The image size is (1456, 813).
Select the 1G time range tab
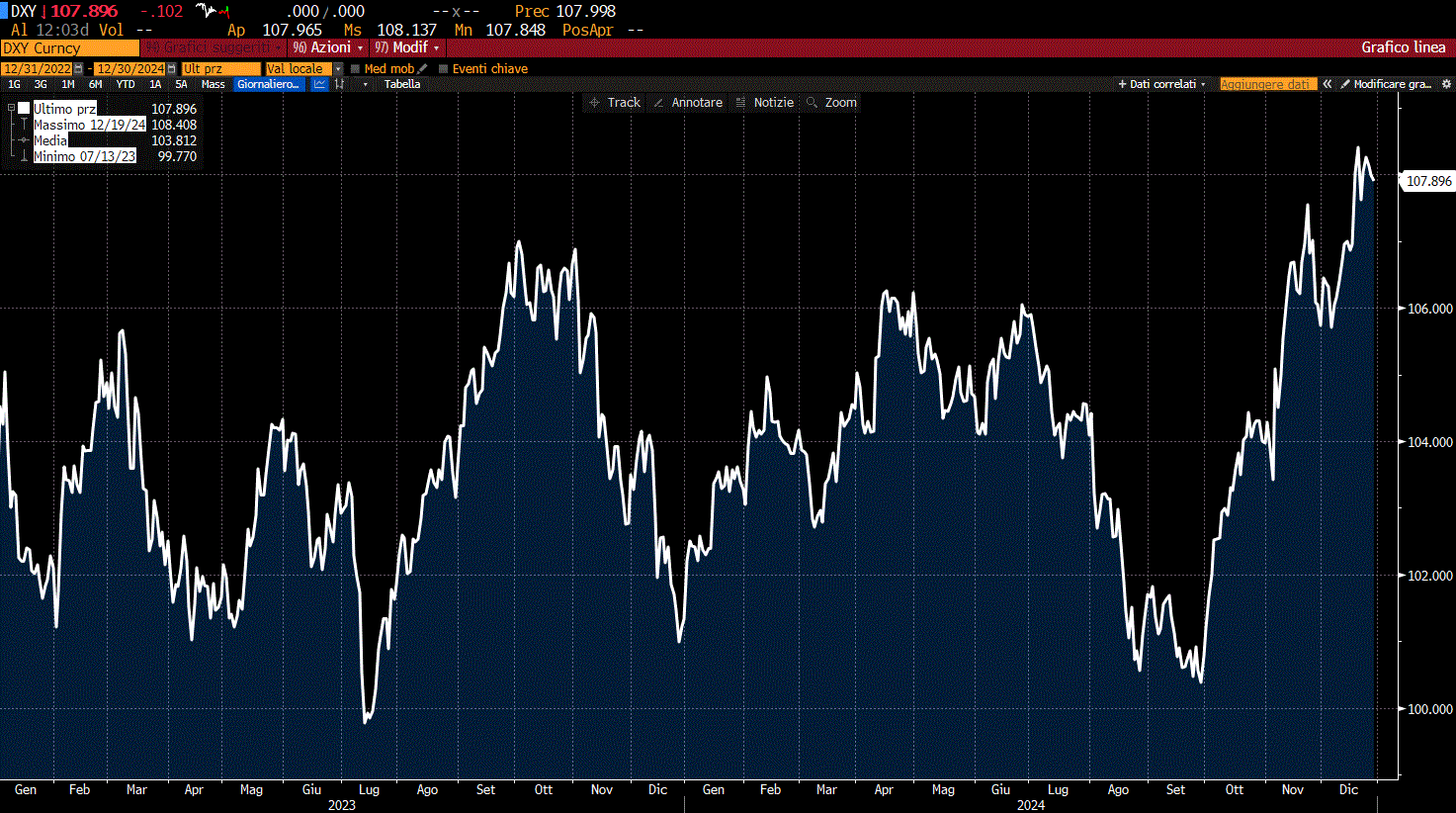(x=14, y=84)
